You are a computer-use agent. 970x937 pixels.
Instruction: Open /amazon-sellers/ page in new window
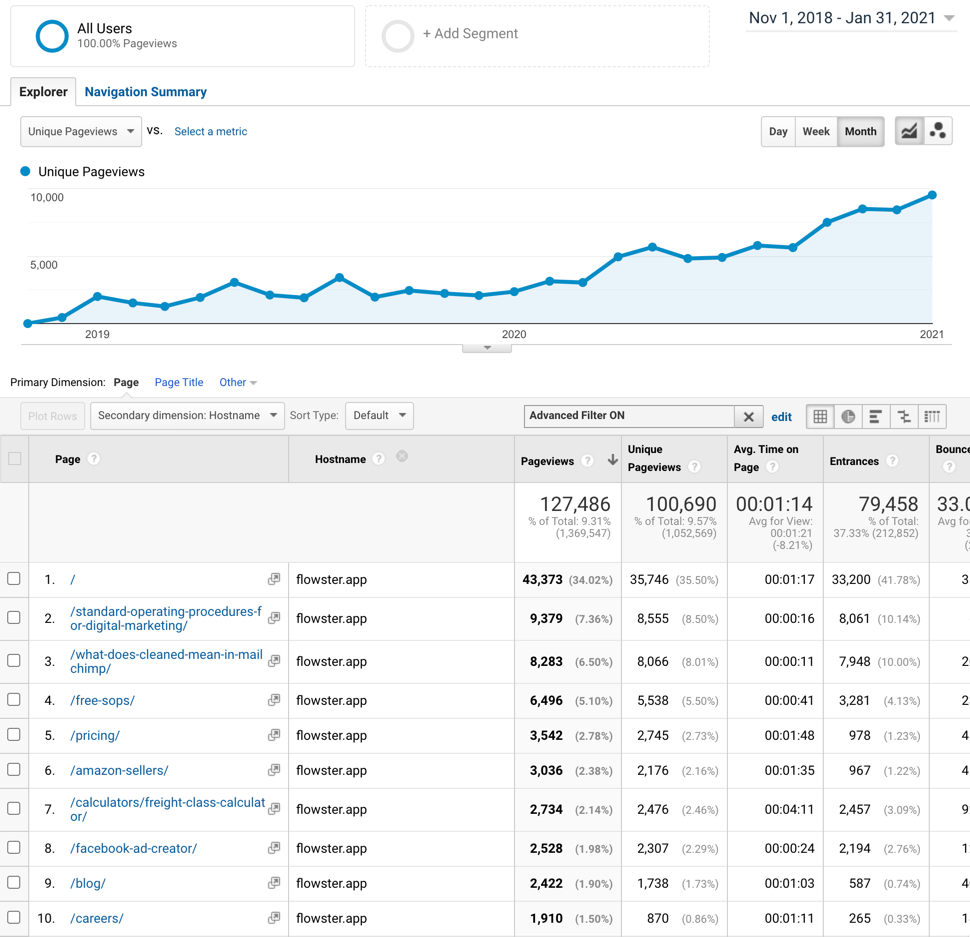click(273, 770)
